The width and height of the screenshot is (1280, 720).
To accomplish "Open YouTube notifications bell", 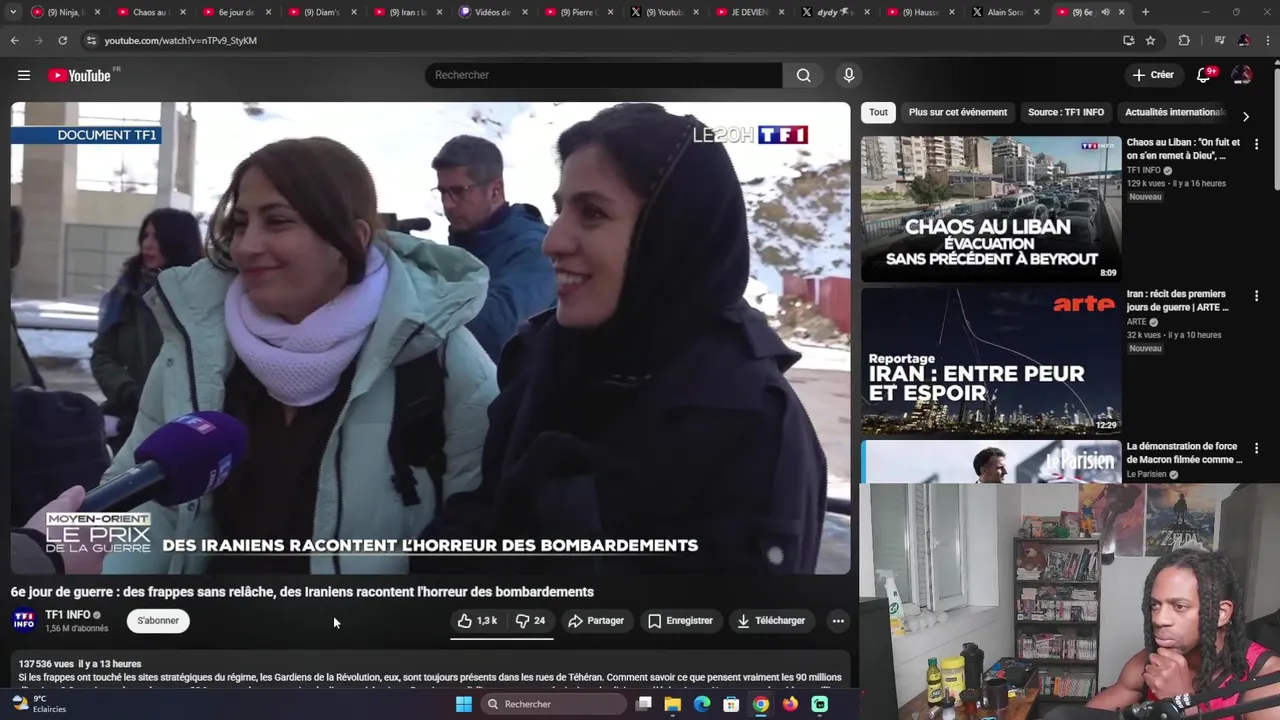I will click(1204, 75).
